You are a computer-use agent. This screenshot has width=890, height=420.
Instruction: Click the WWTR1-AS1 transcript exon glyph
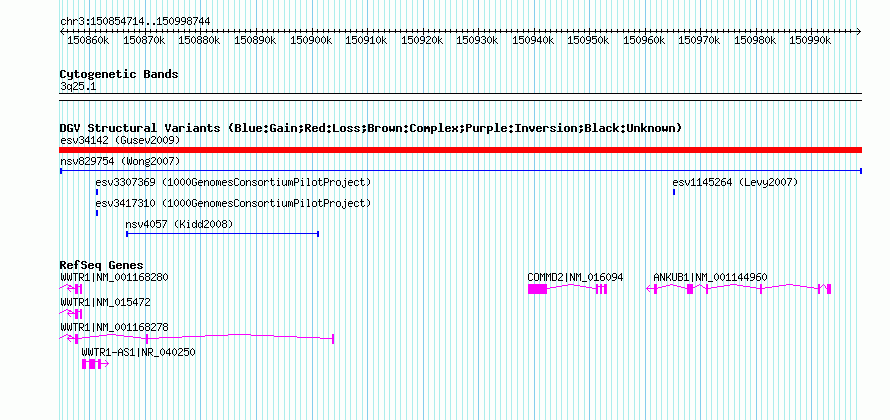95,364
